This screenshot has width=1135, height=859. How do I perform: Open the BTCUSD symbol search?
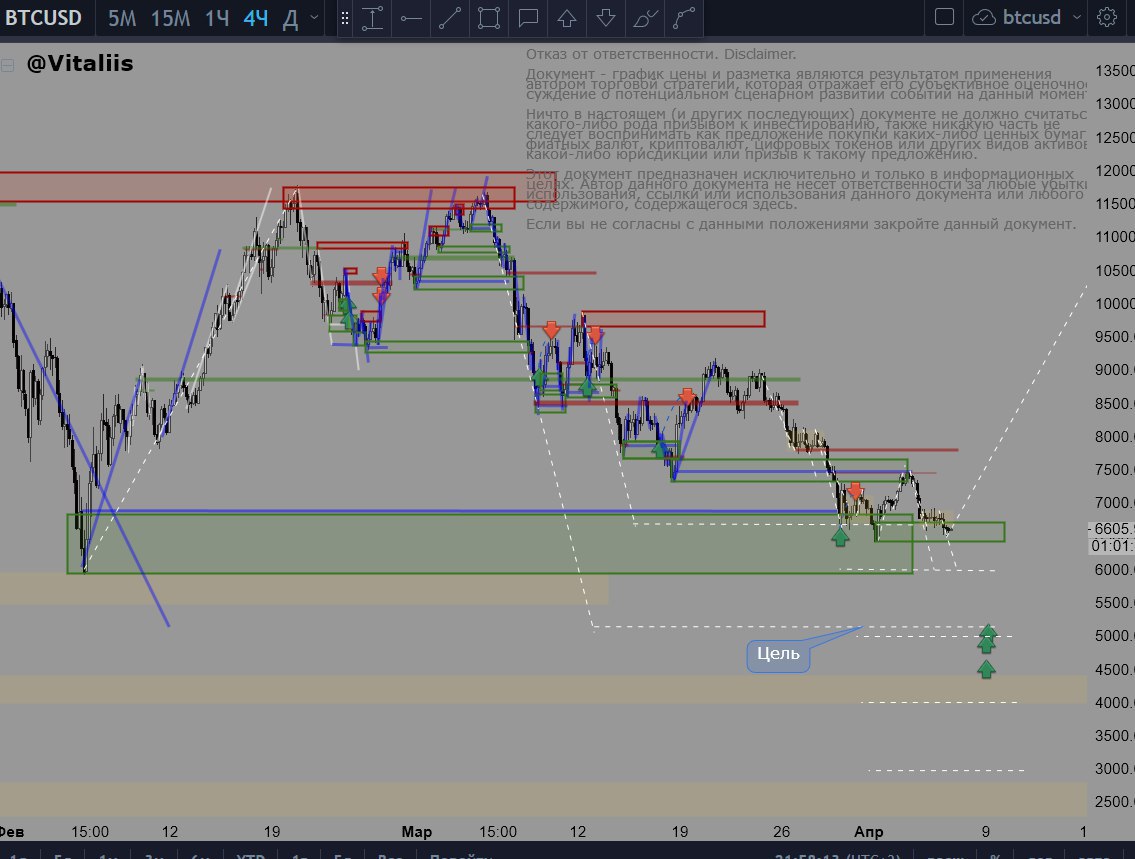pyautogui.click(x=43, y=17)
